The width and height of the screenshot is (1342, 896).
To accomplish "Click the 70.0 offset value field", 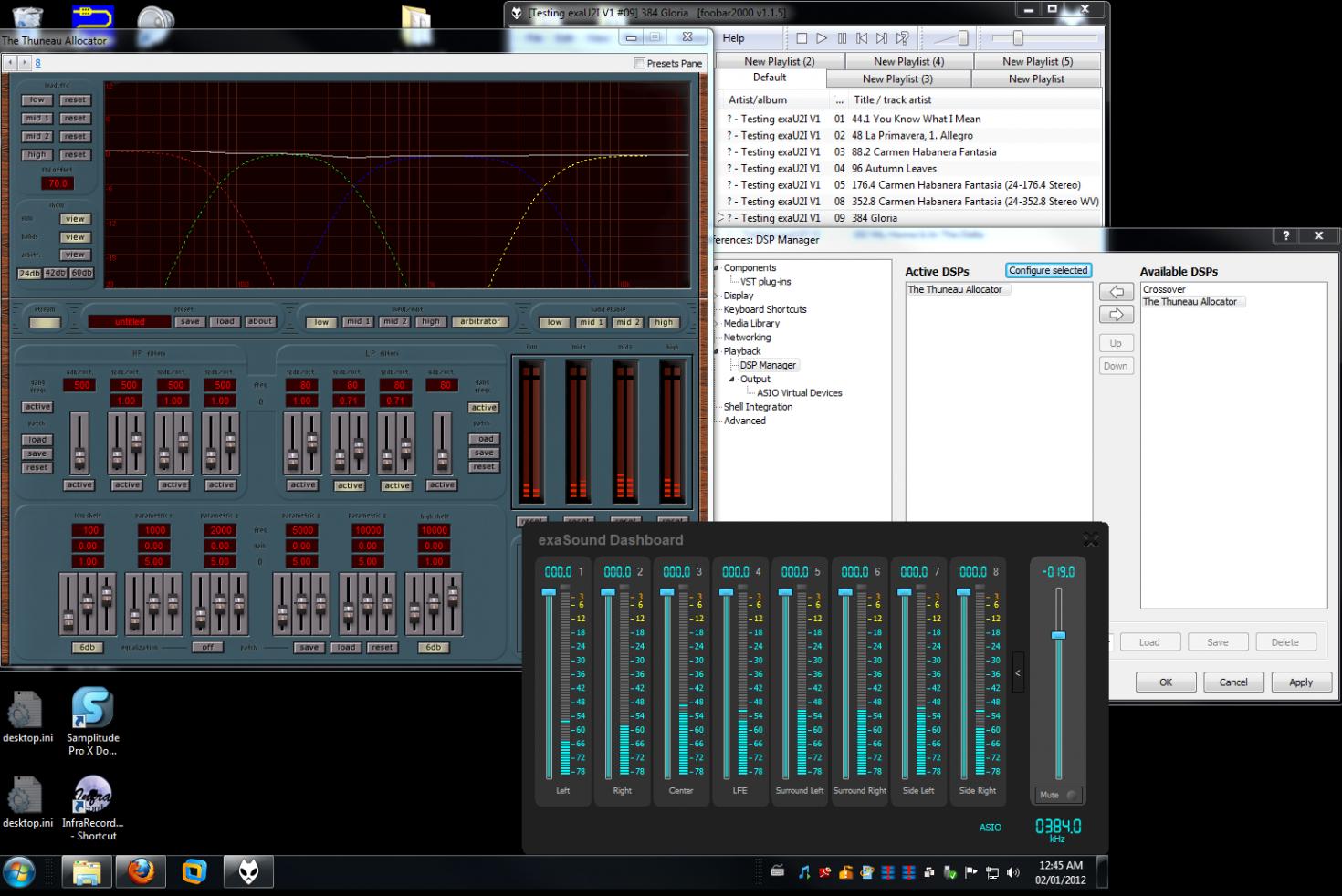I will click(x=57, y=183).
